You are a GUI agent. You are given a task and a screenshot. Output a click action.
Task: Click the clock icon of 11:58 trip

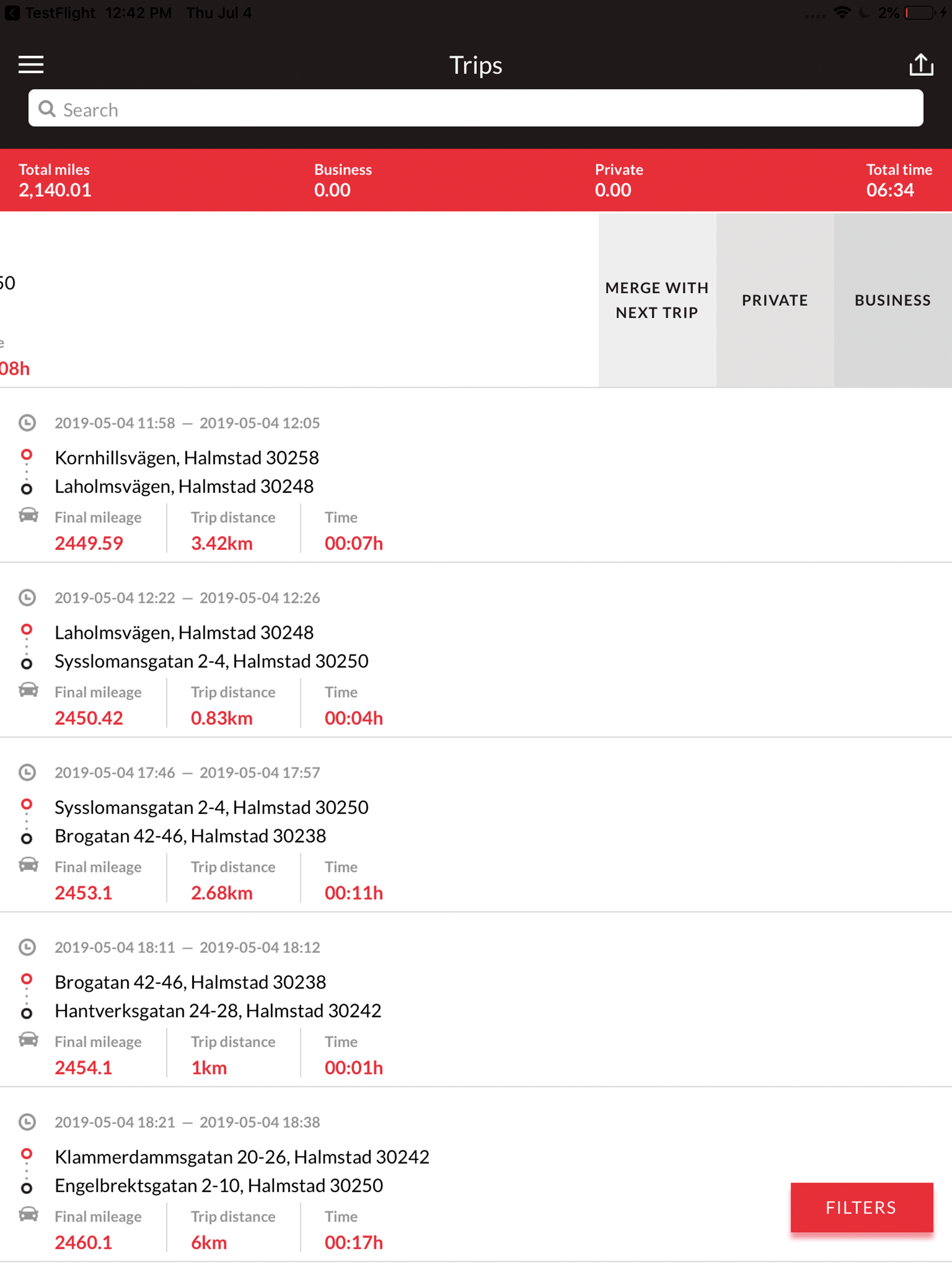click(x=27, y=423)
